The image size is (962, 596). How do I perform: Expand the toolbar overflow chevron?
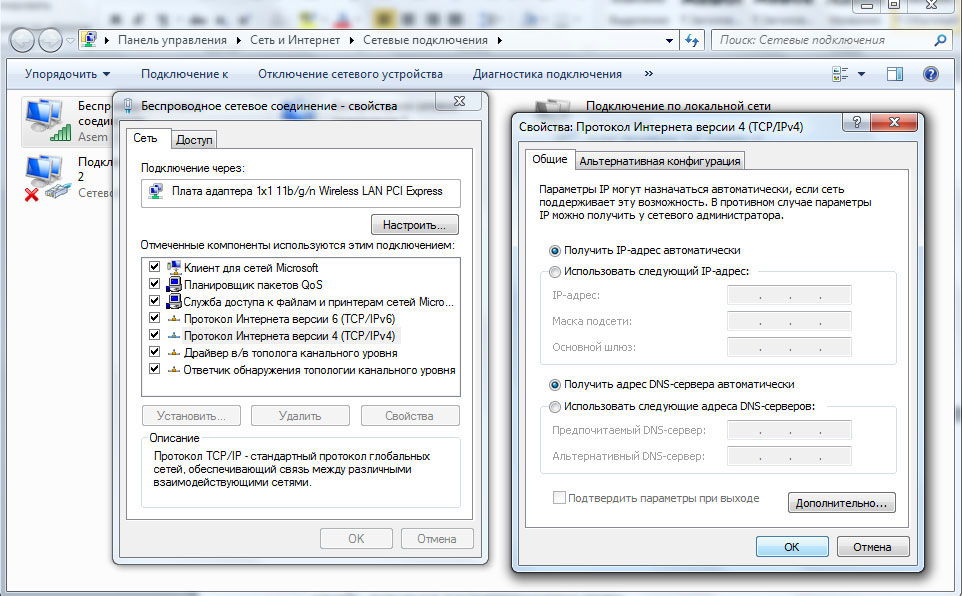point(649,74)
